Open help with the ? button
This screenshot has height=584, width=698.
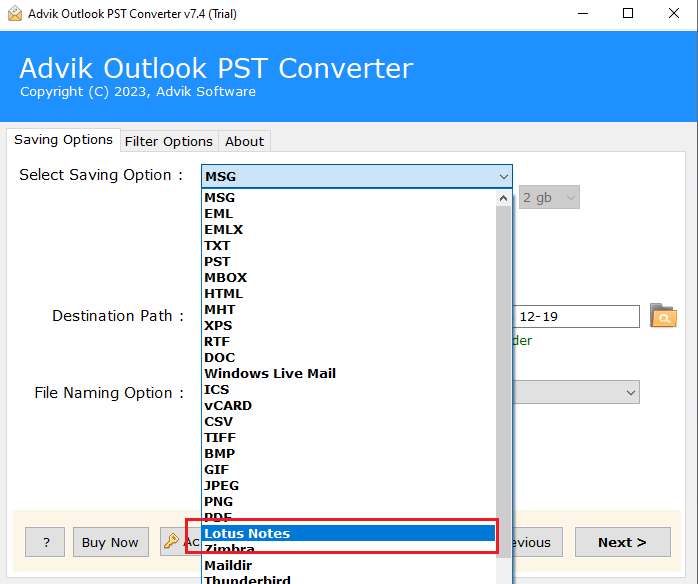pos(45,542)
